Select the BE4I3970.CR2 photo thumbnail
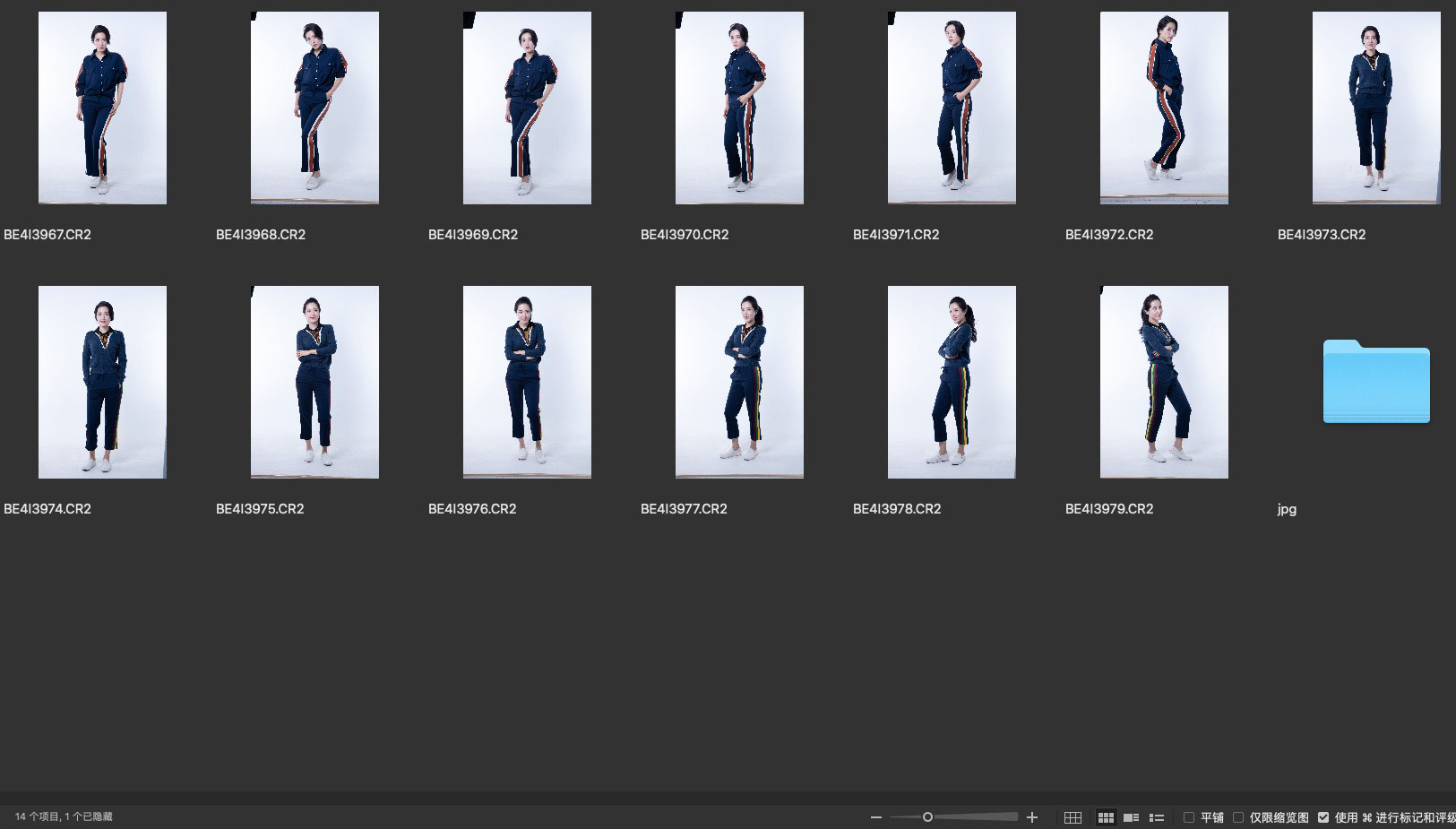The width and height of the screenshot is (1456, 829). [739, 108]
